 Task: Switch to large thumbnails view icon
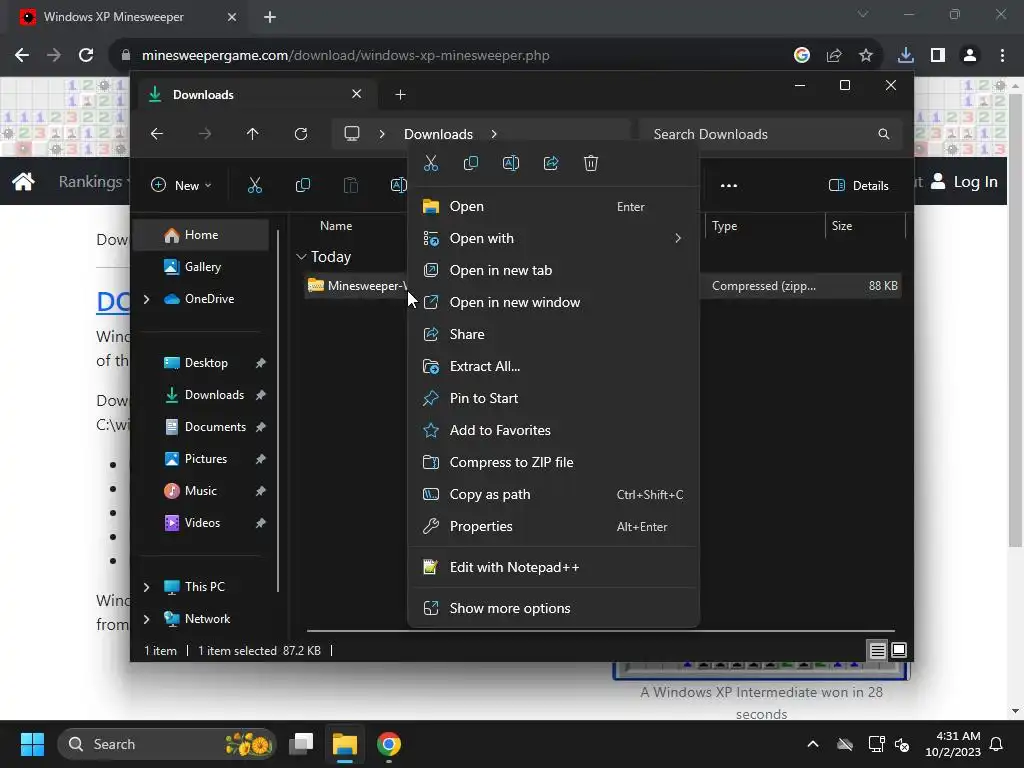899,650
